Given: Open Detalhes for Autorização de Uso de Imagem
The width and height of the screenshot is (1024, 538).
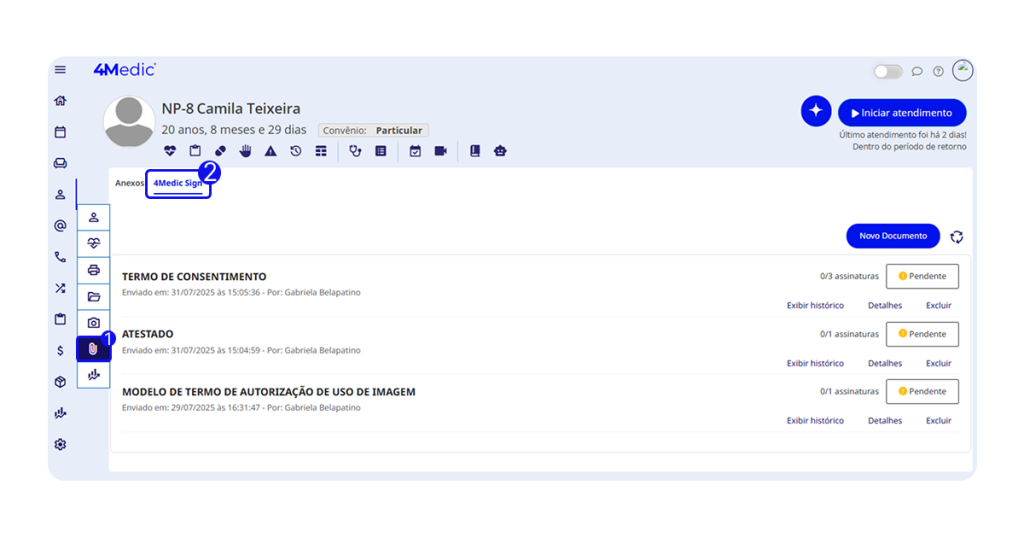Looking at the screenshot, I should [885, 420].
